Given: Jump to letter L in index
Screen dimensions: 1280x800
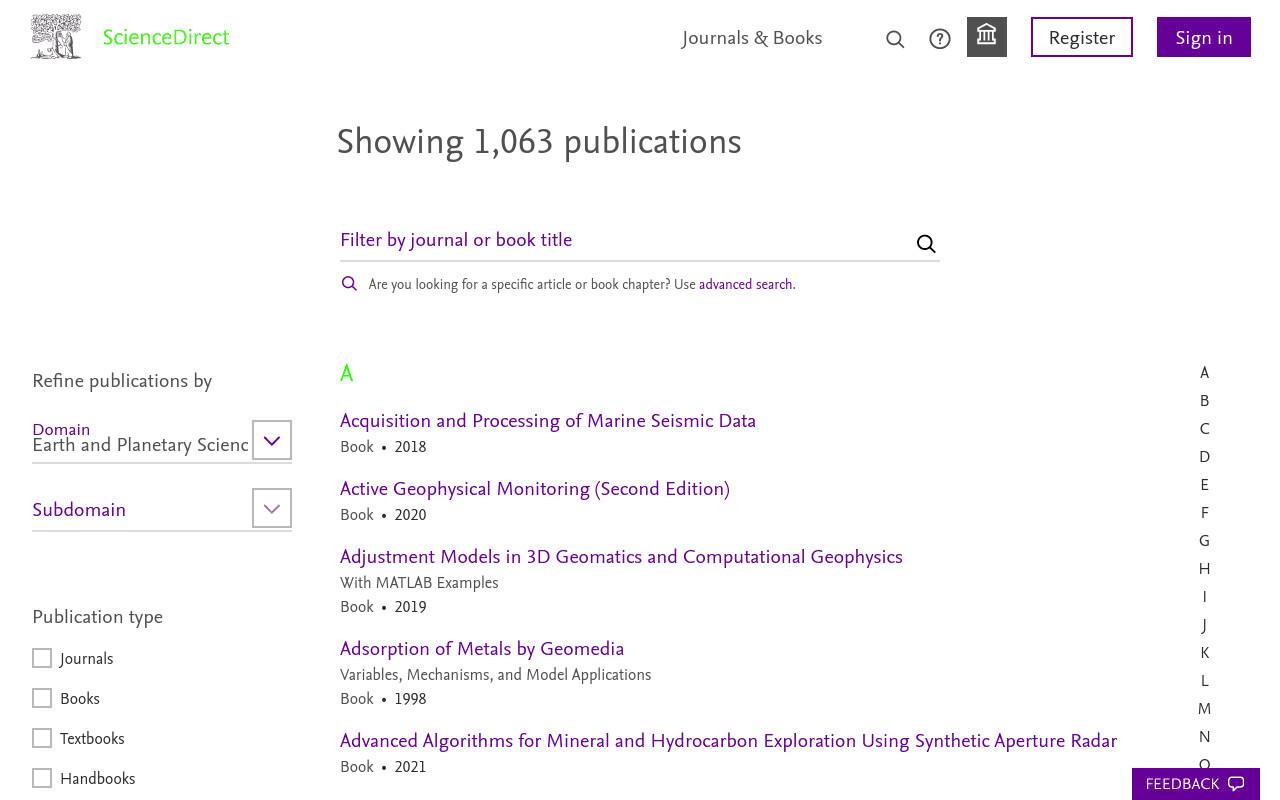Looking at the screenshot, I should click(x=1204, y=681).
